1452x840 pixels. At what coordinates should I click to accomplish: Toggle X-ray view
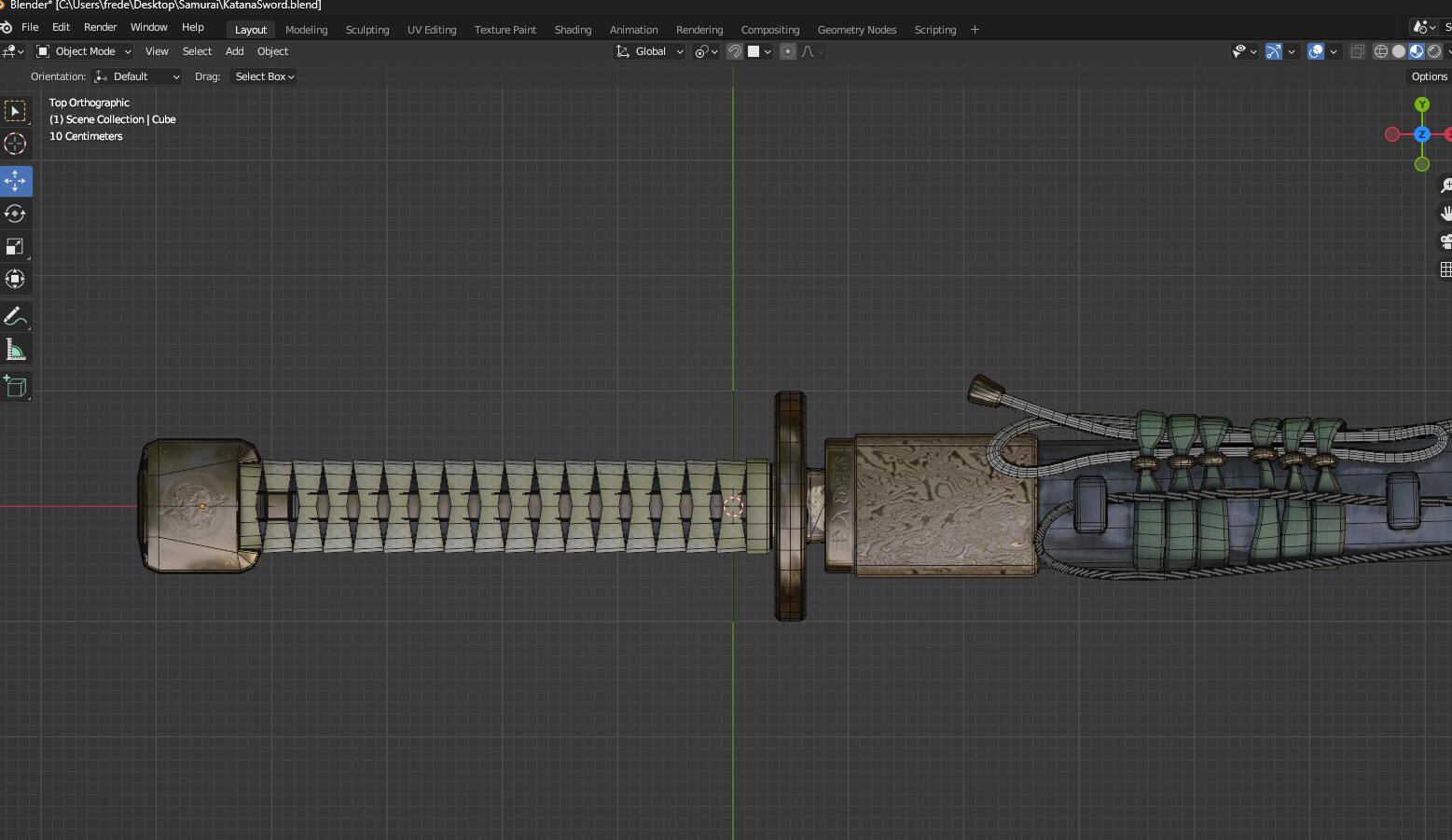point(1358,51)
